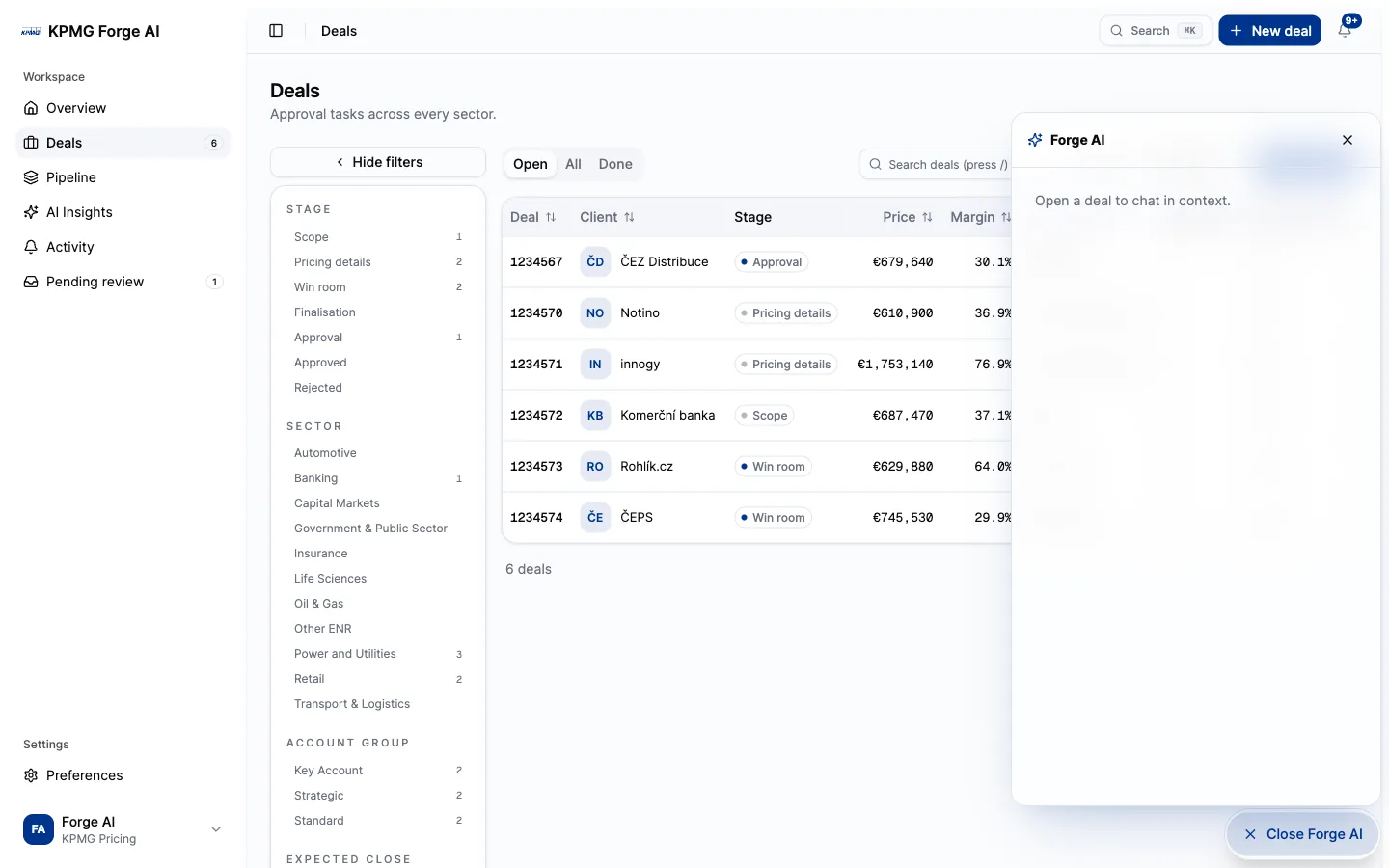The width and height of the screenshot is (1389, 868).
Task: Click the ČD client avatar badge
Action: (x=595, y=262)
